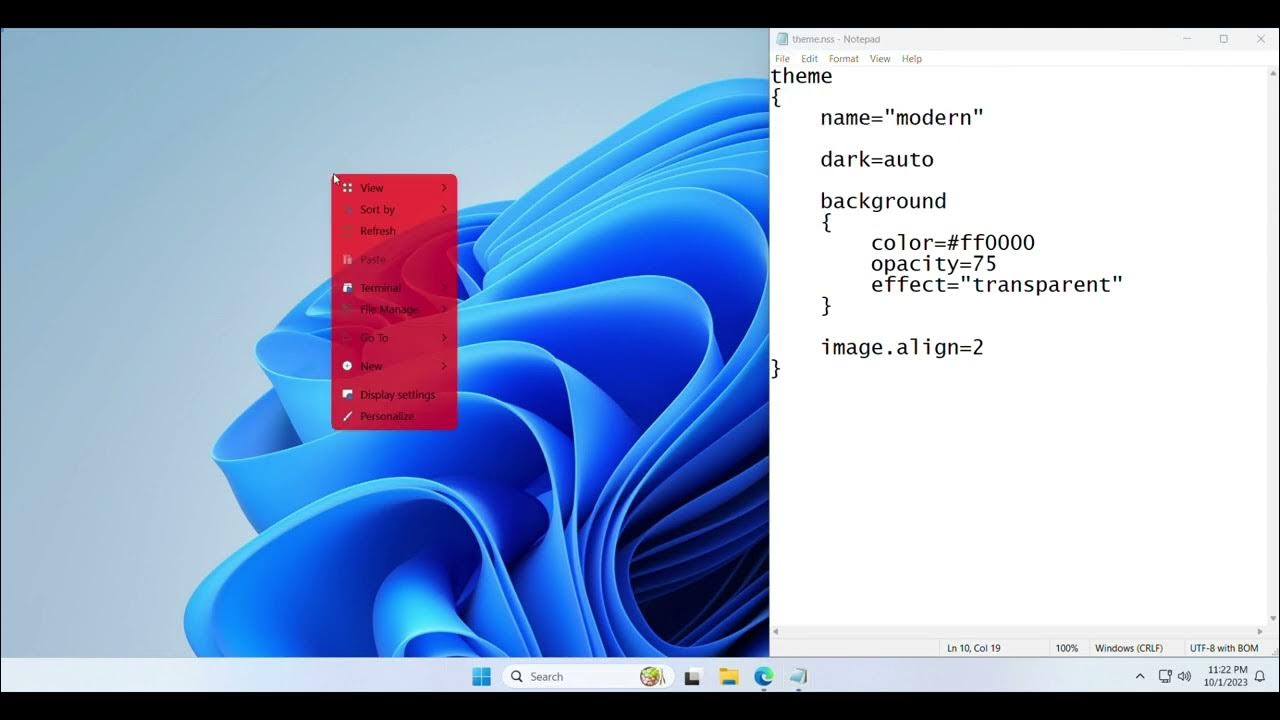The height and width of the screenshot is (720, 1280).
Task: Open the Notepad File menu
Action: 782,59
